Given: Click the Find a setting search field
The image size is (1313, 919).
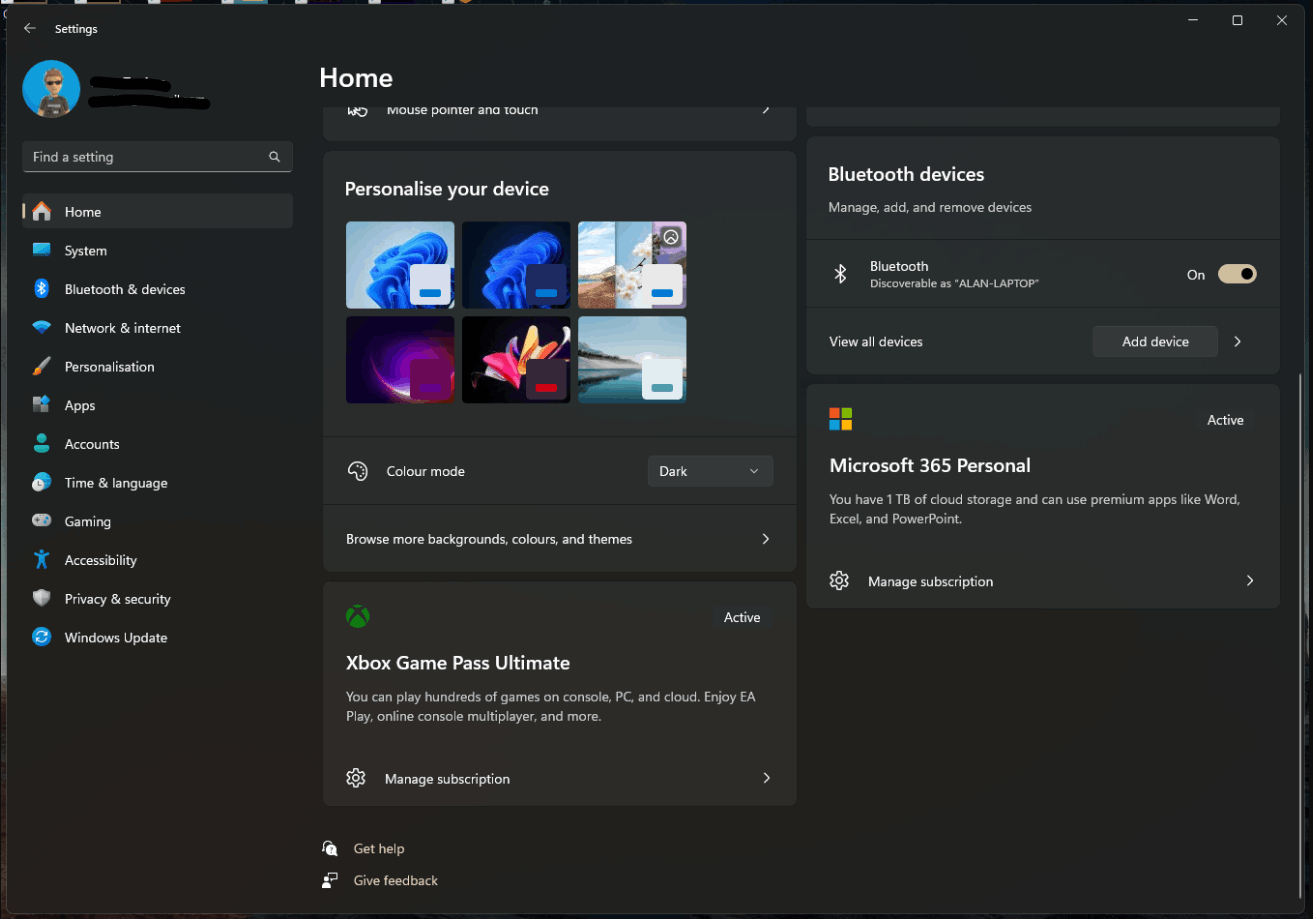Looking at the screenshot, I should click(x=158, y=157).
